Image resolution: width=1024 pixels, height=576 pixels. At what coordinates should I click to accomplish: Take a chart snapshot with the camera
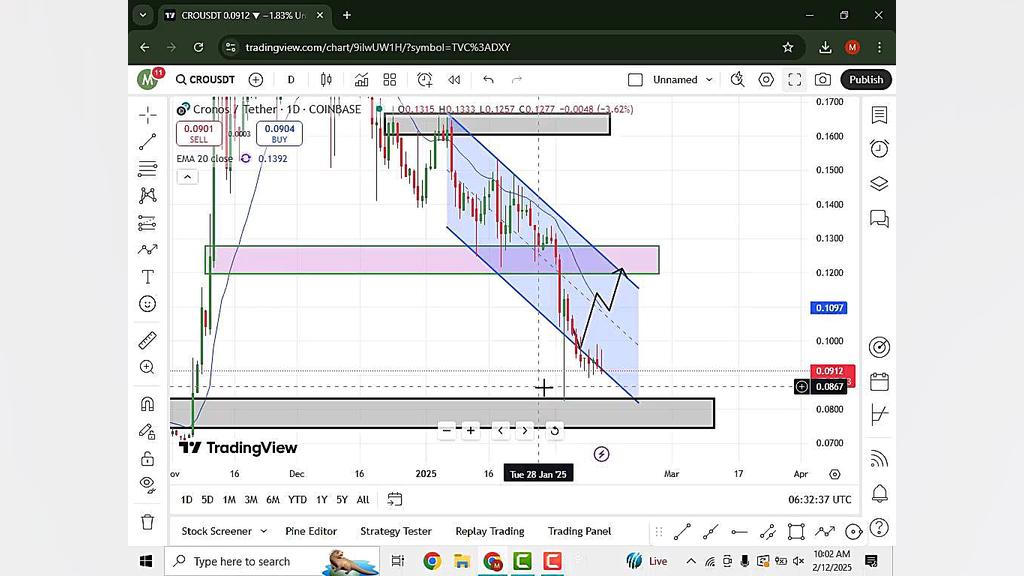pyautogui.click(x=823, y=80)
